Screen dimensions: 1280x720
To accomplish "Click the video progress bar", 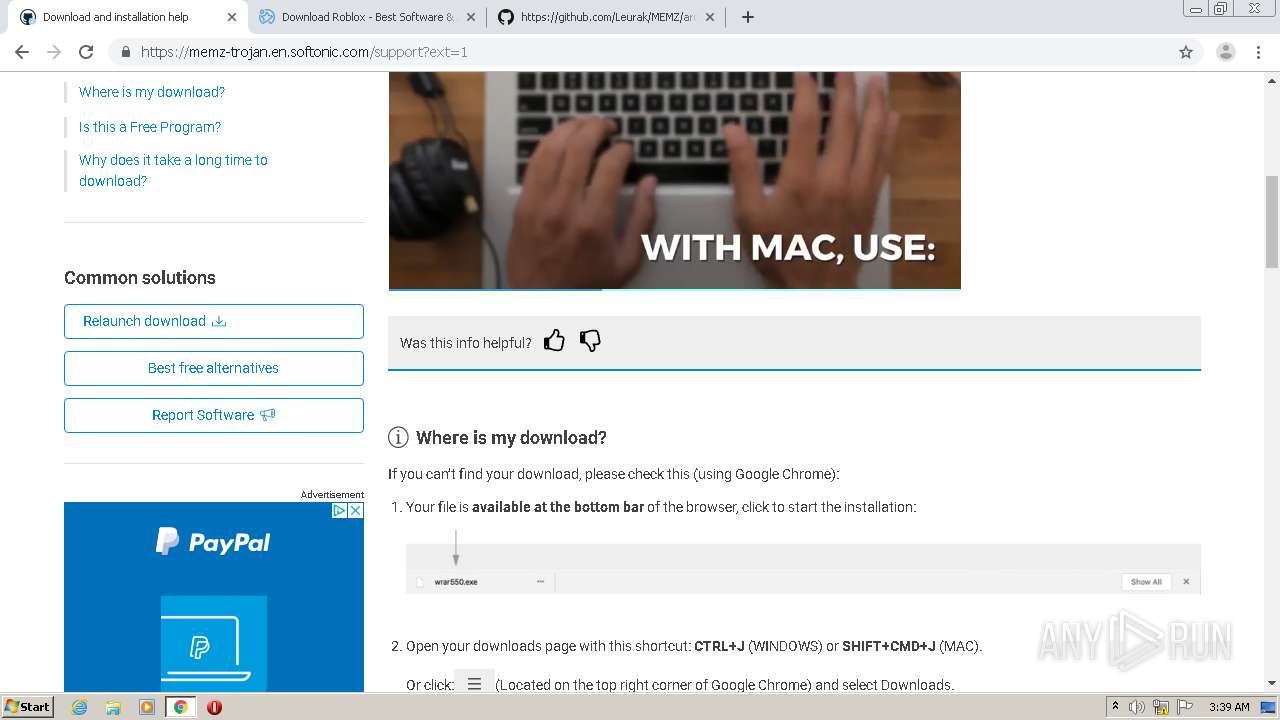I will coord(674,289).
